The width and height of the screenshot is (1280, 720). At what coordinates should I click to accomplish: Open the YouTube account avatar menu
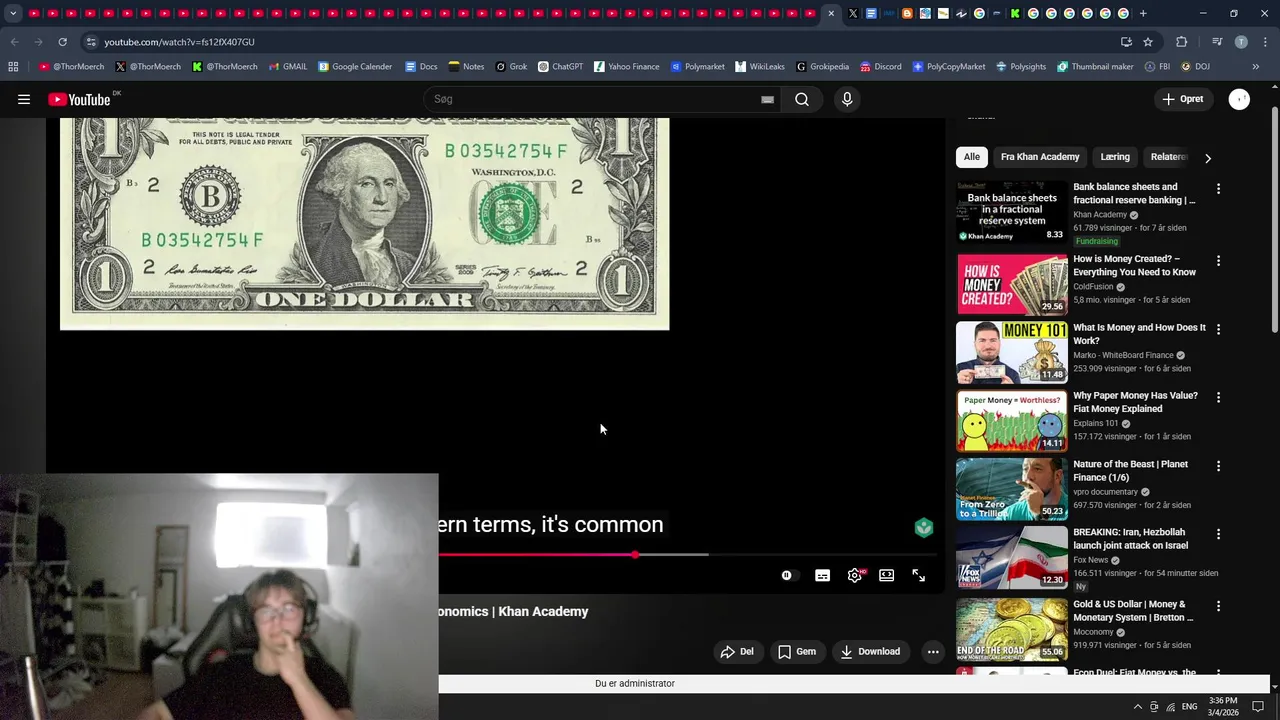coord(1239,99)
